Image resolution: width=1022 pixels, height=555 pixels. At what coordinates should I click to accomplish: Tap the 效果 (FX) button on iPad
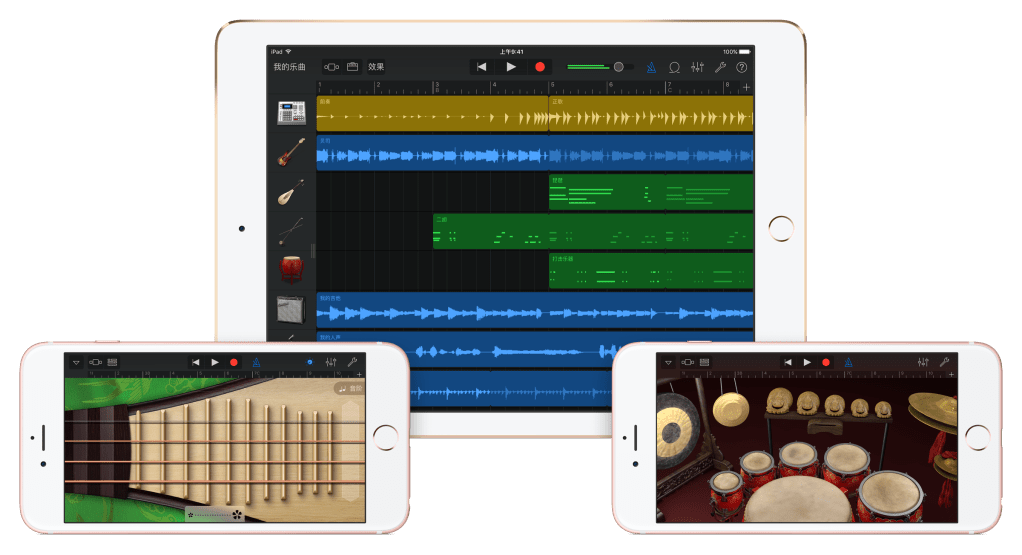(376, 67)
